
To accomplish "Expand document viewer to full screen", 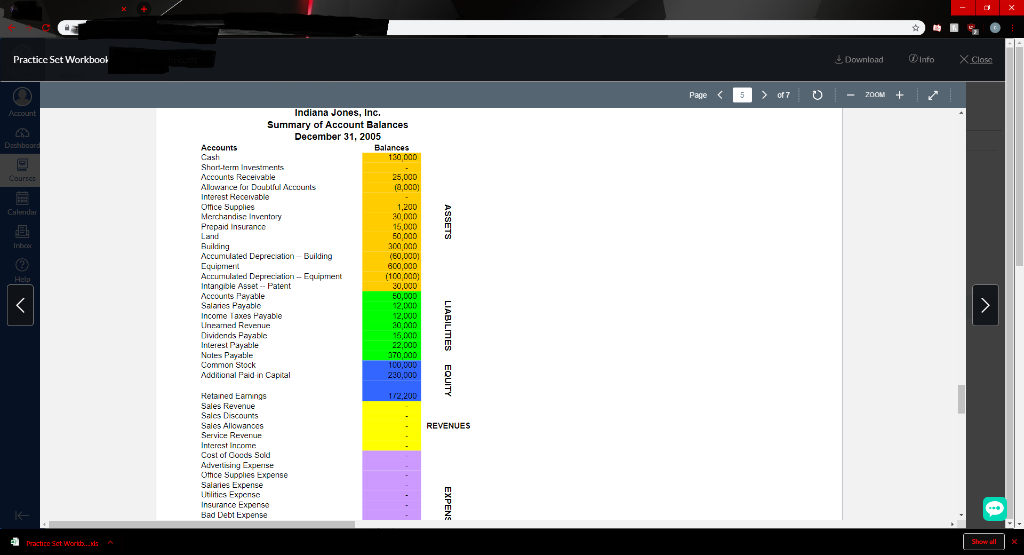I will [x=933, y=95].
